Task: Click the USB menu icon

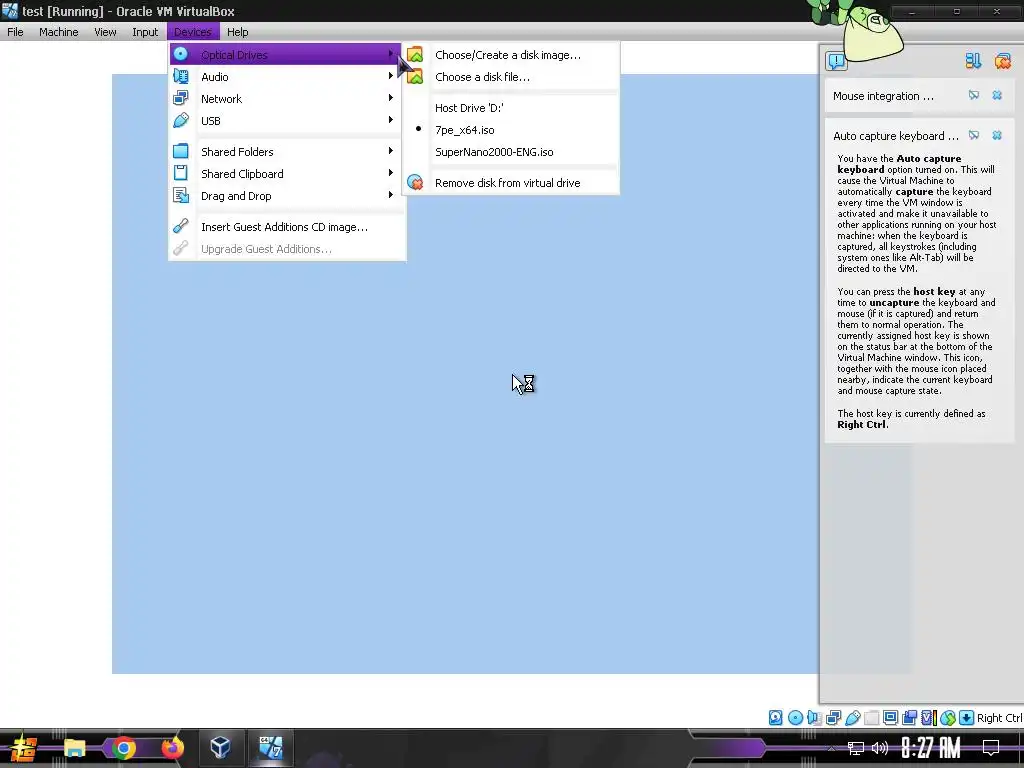Action: pyautogui.click(x=181, y=120)
